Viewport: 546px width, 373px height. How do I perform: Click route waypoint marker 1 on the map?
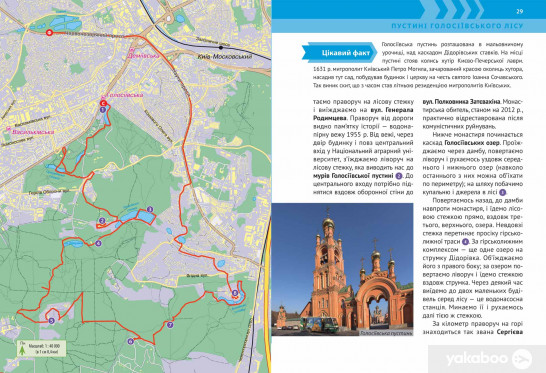(x=102, y=109)
